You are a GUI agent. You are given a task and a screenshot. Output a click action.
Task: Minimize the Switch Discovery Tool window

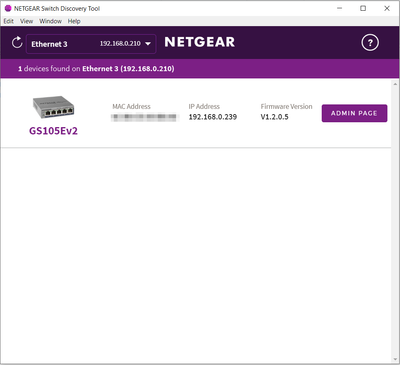coord(340,8)
